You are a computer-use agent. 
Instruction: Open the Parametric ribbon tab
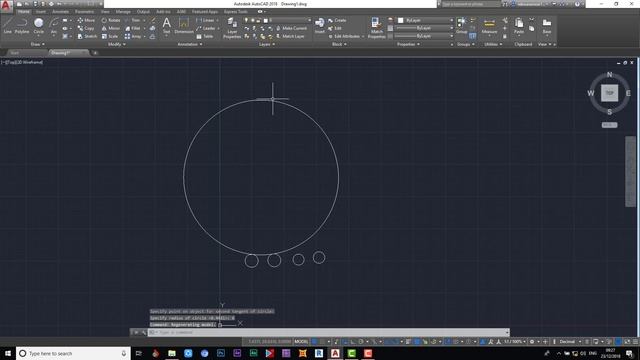[84, 12]
